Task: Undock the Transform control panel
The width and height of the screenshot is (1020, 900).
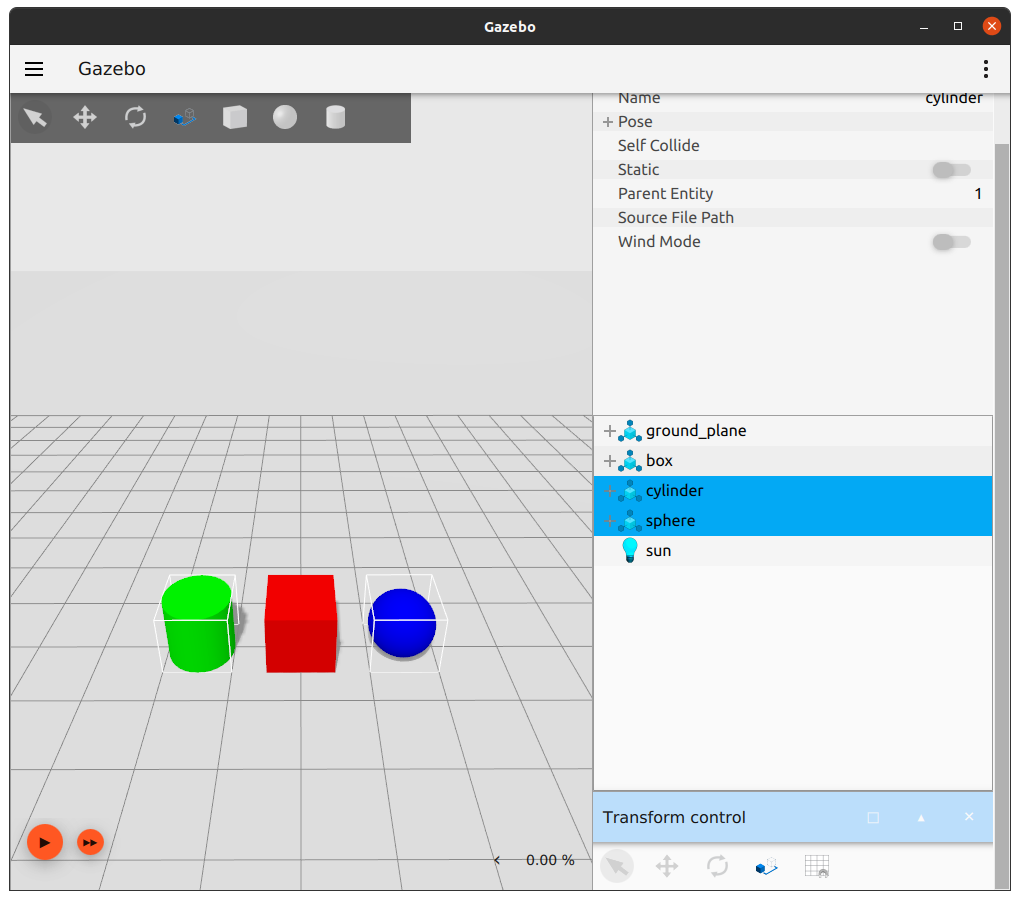Action: 873,817
